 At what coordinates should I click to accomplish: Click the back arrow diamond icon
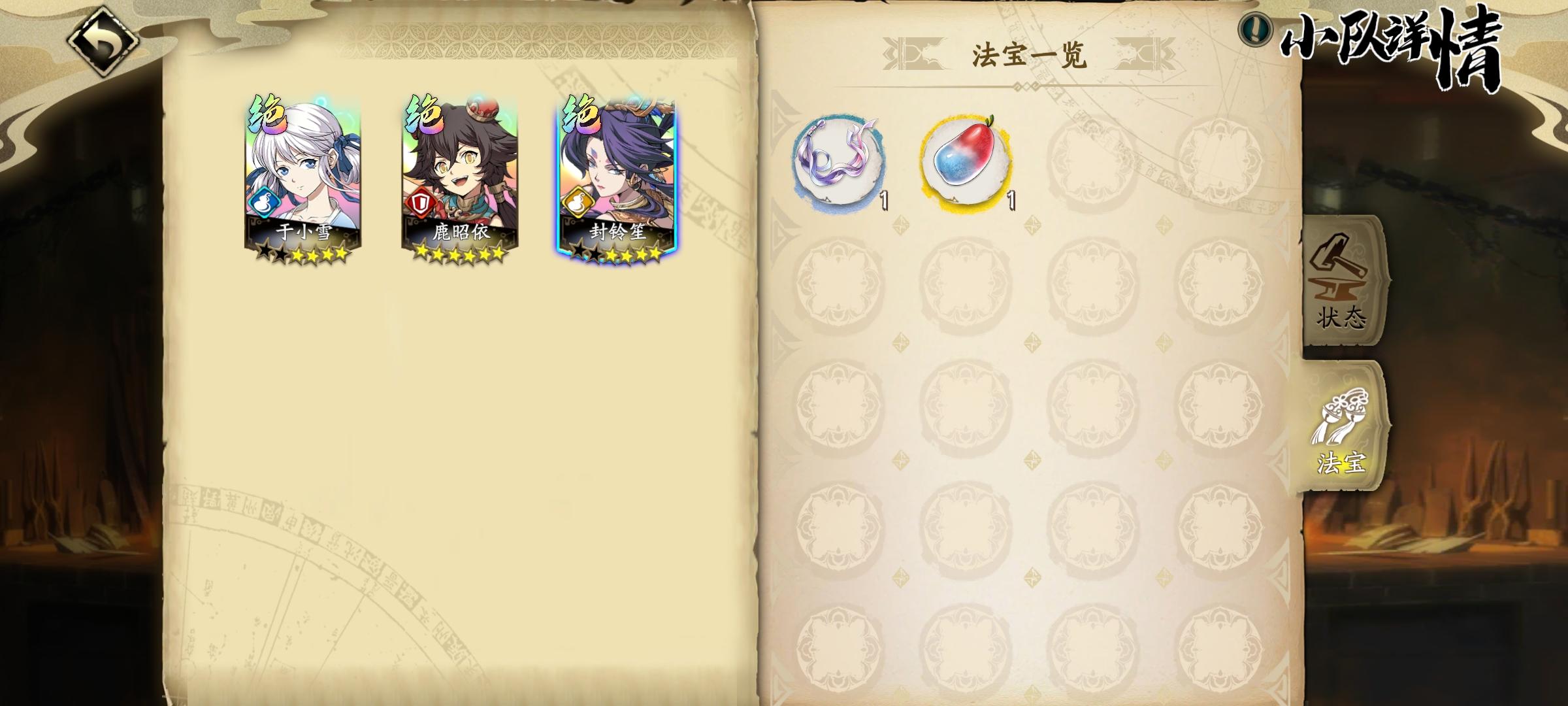pyautogui.click(x=103, y=41)
